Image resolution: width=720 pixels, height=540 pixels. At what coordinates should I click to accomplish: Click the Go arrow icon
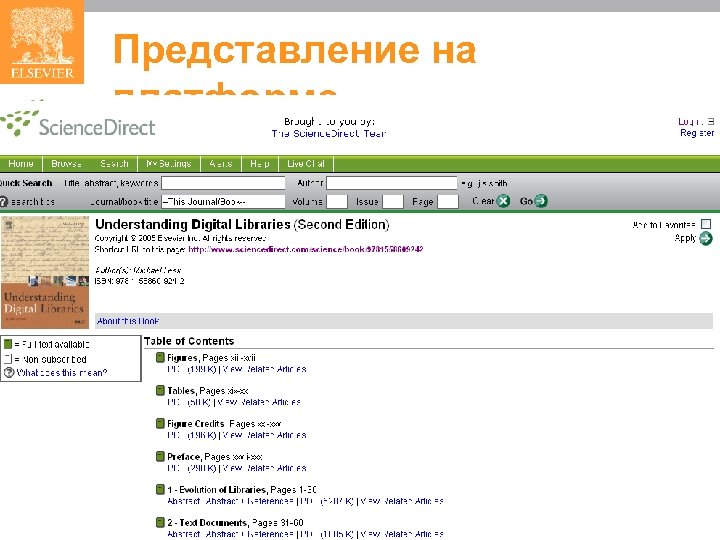click(541, 201)
